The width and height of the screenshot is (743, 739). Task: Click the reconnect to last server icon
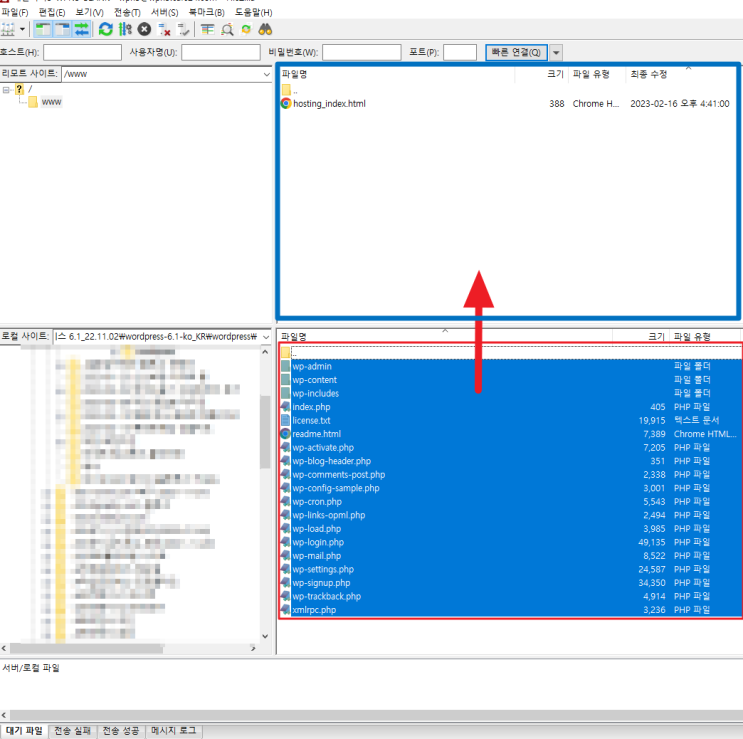point(183,29)
